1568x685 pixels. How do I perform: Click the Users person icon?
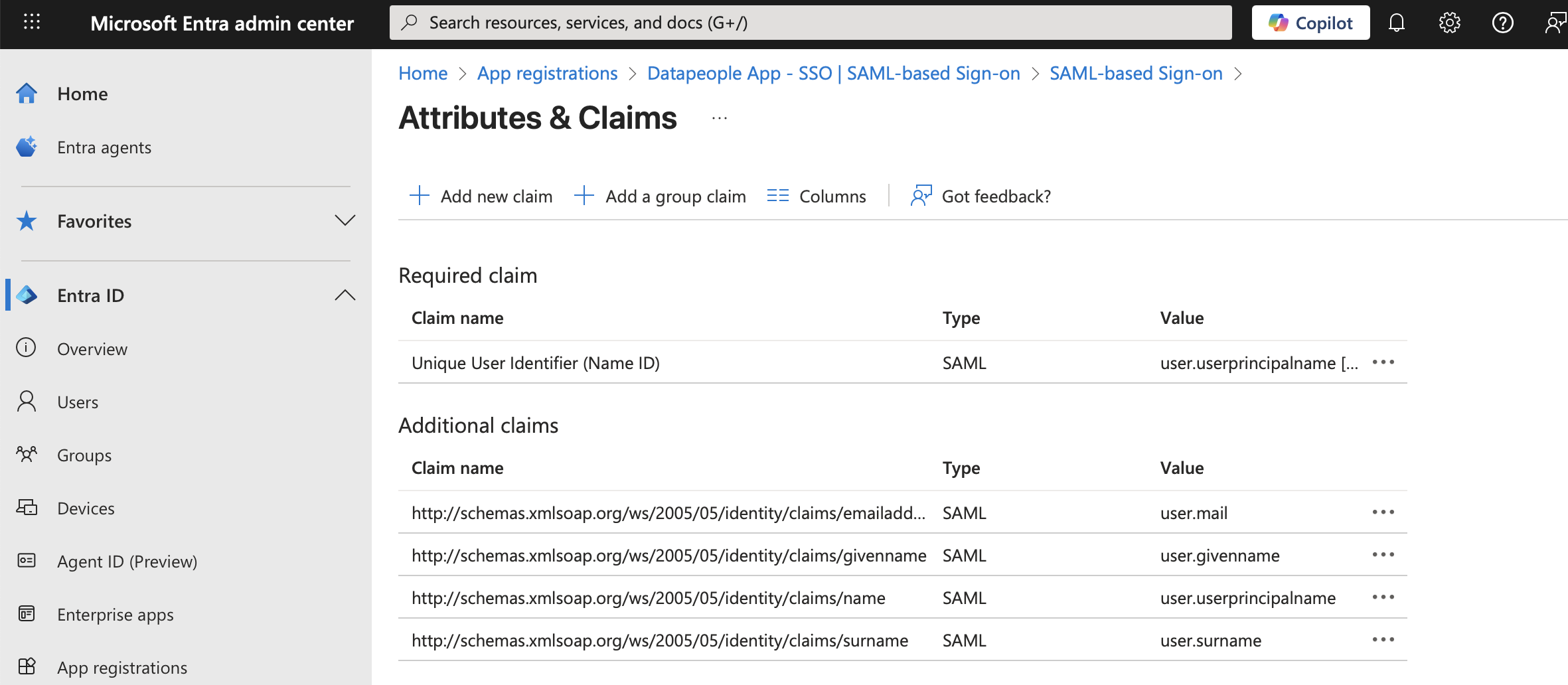(27, 402)
